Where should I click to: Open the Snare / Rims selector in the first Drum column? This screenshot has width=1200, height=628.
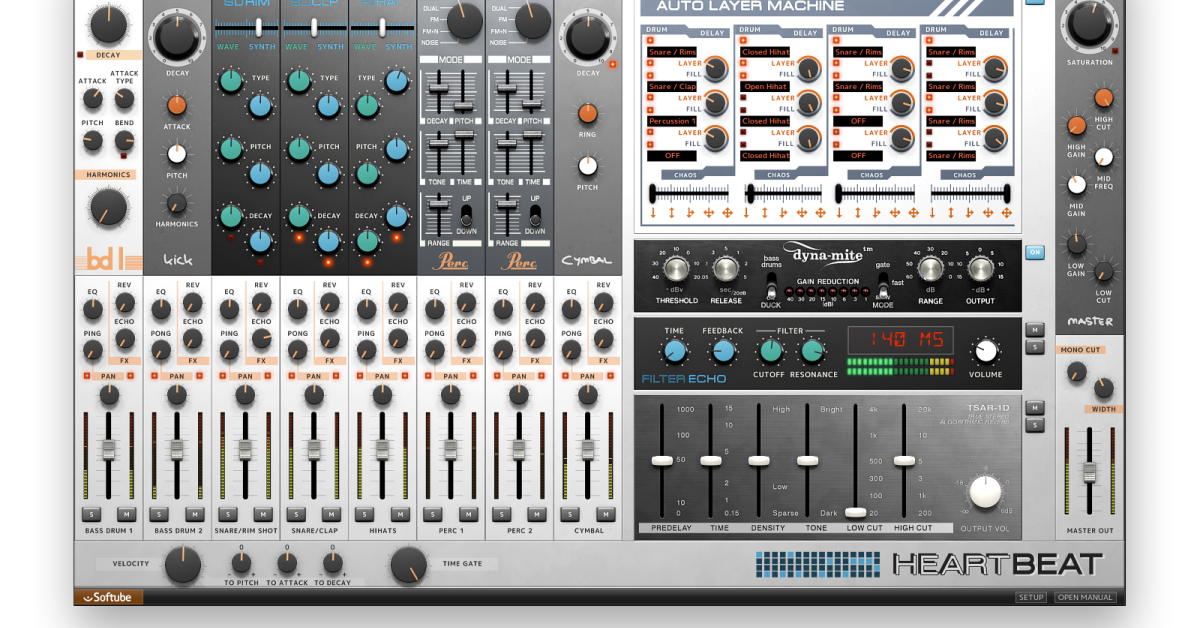(672, 52)
